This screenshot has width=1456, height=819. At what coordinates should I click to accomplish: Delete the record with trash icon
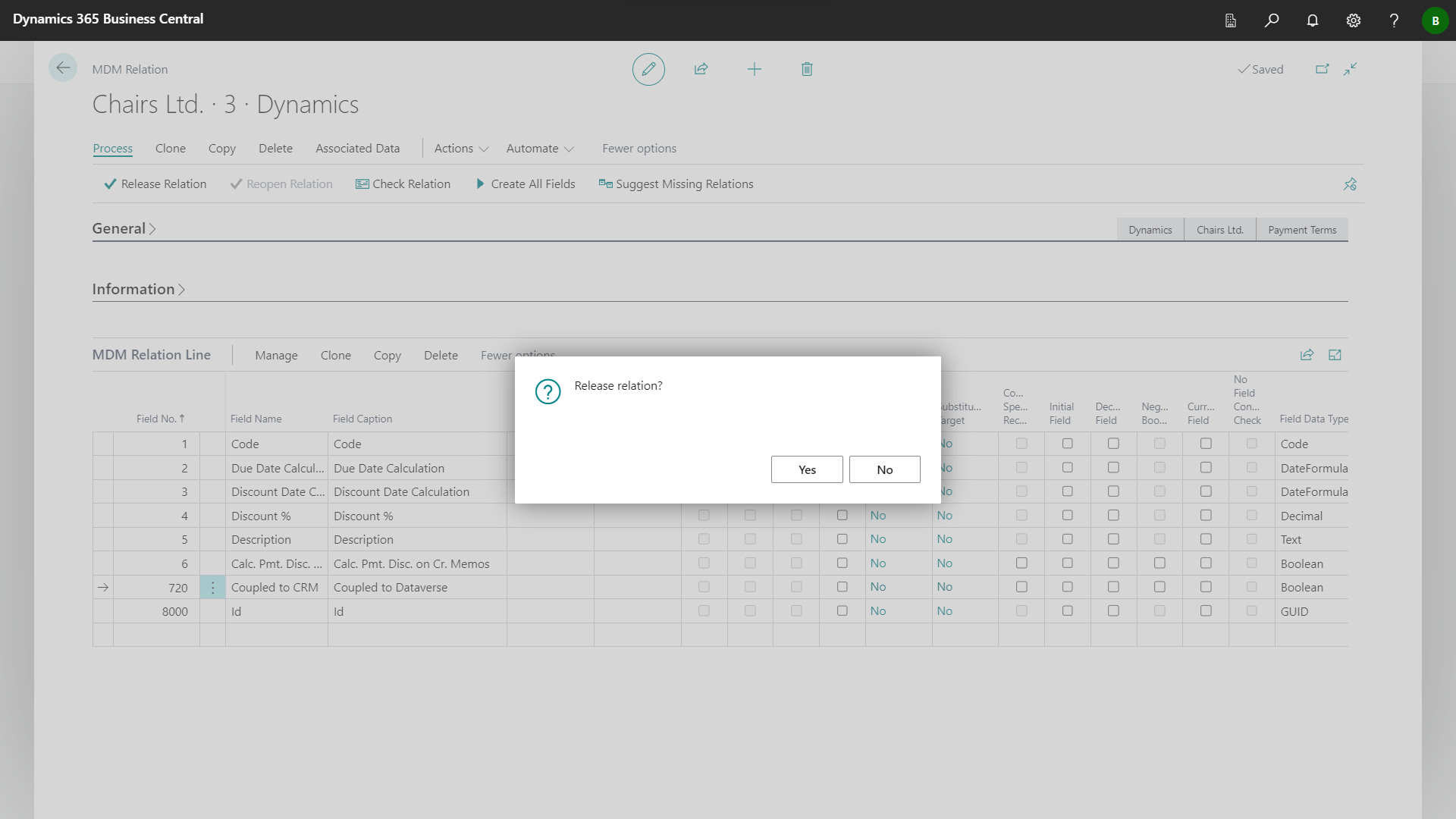tap(807, 69)
